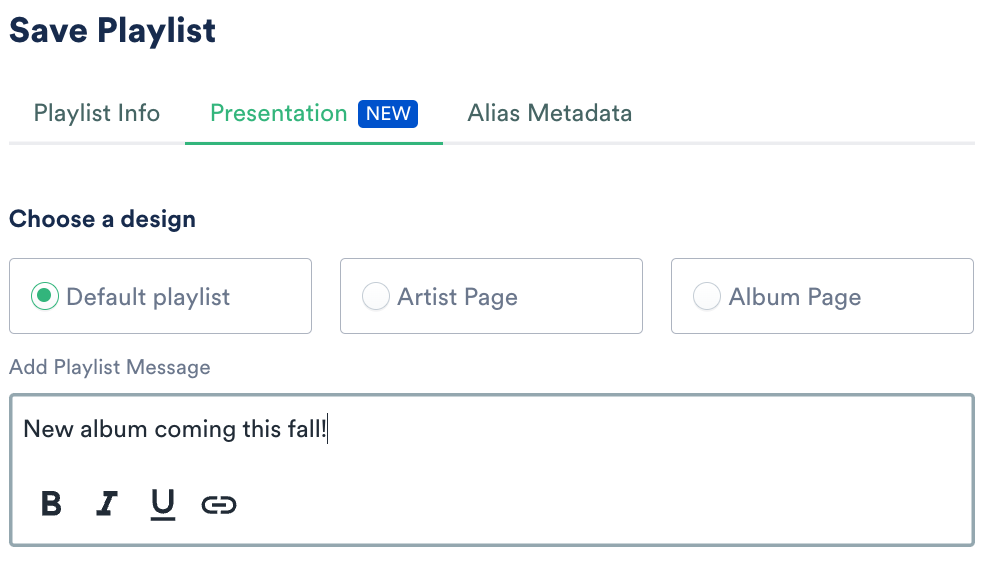This screenshot has height=569, width=991.
Task: Switch to the Playlist Info tab
Action: [97, 113]
